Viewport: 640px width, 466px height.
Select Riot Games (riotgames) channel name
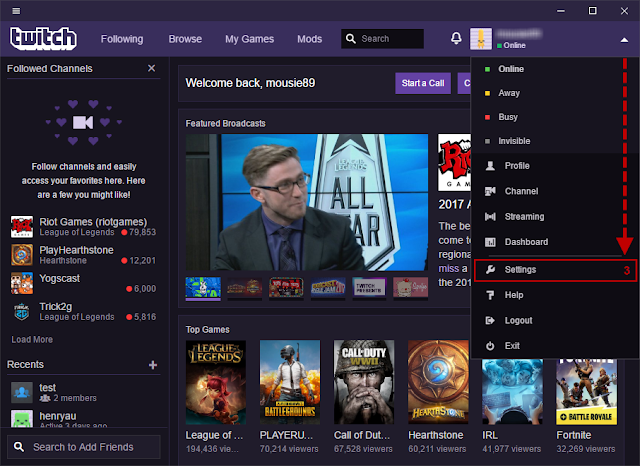[x=93, y=222]
